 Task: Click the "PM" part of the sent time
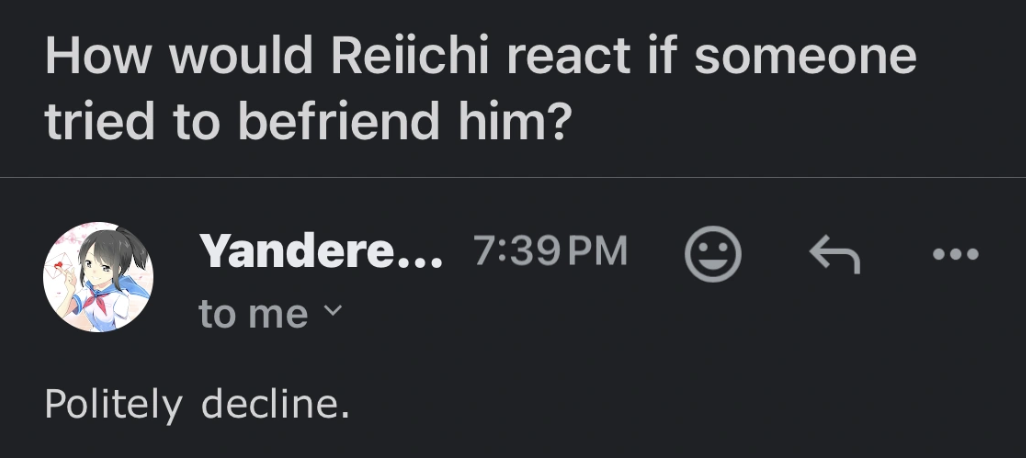[x=596, y=251]
